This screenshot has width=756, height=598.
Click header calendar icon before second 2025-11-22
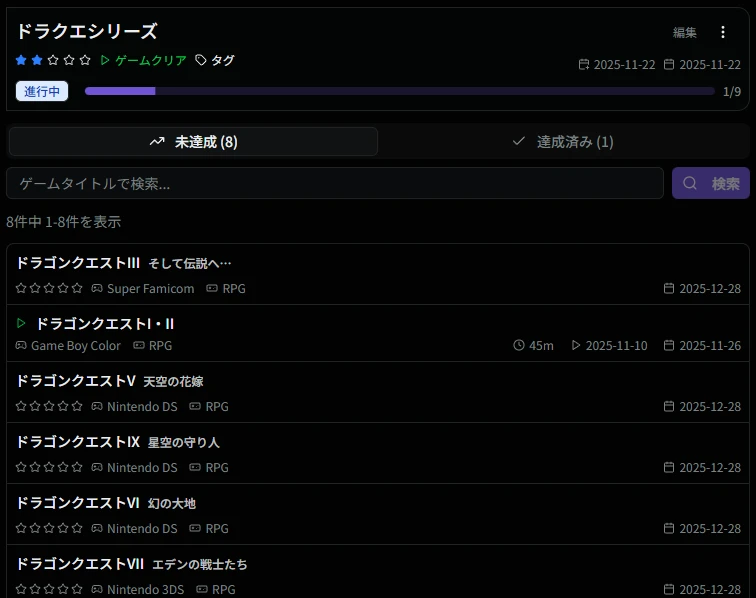point(669,64)
